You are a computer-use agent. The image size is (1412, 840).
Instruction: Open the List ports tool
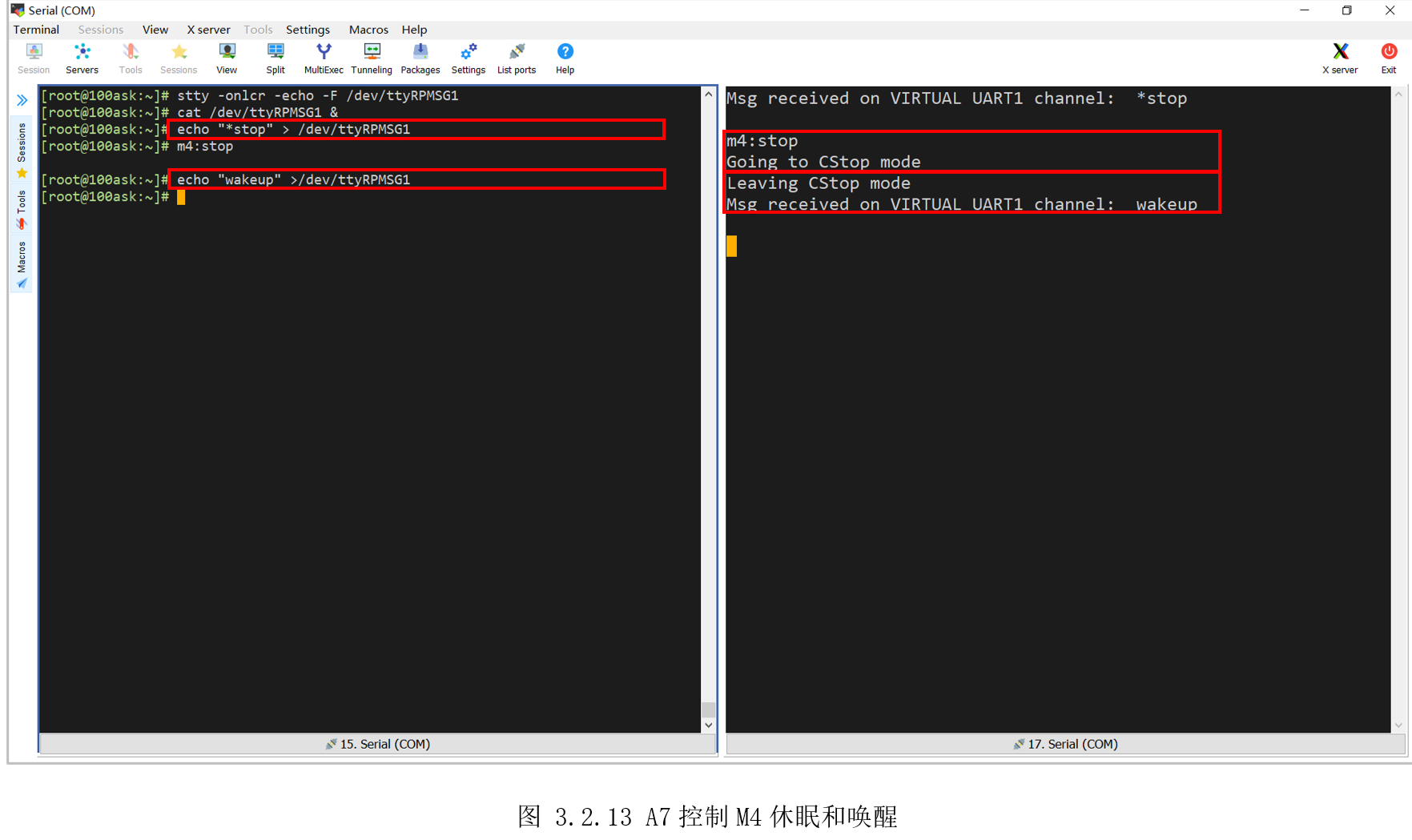[516, 56]
